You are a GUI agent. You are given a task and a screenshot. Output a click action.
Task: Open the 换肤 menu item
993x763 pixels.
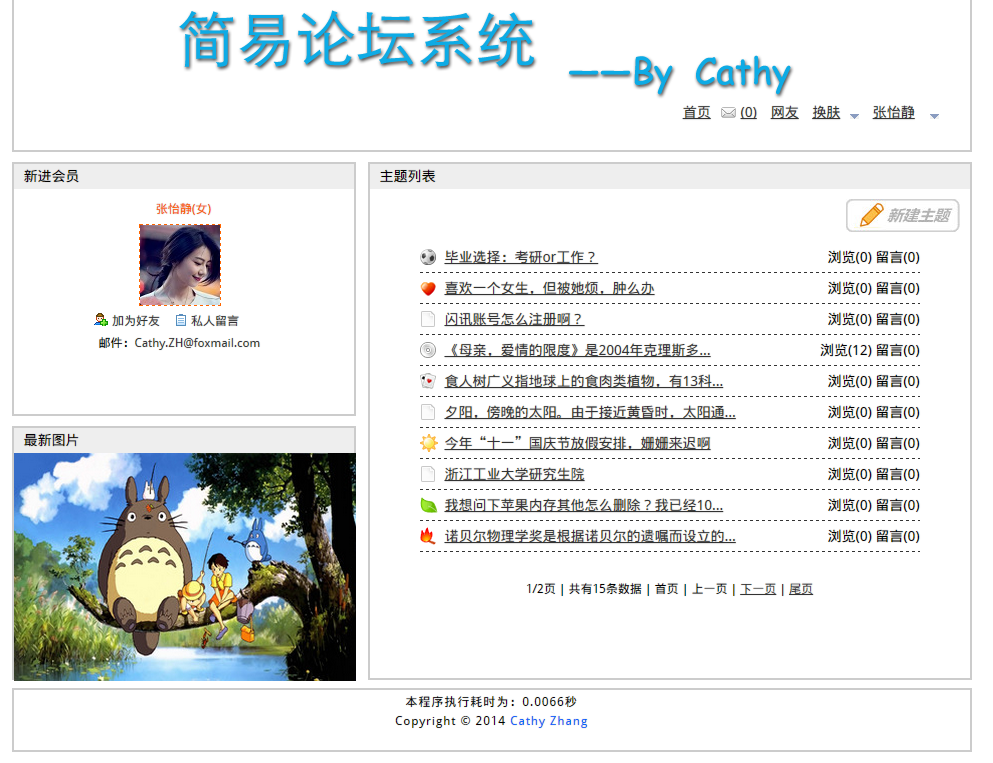point(826,113)
